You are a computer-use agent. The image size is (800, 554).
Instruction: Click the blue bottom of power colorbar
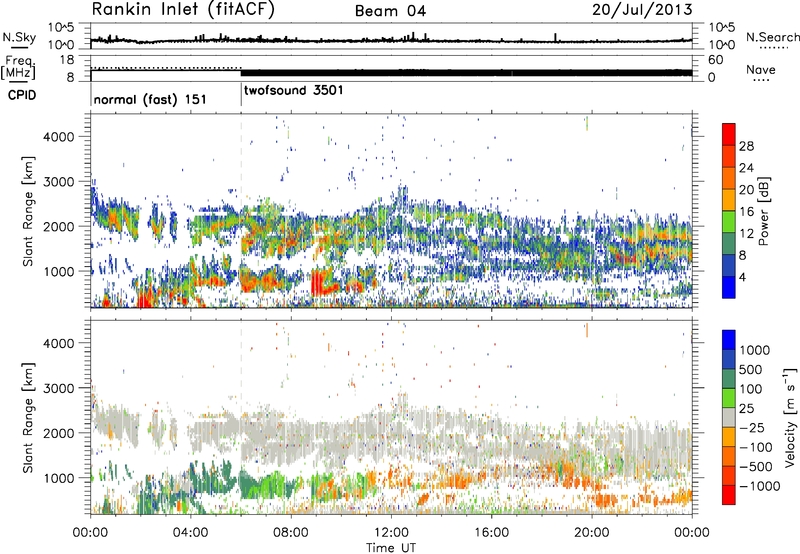click(x=729, y=287)
